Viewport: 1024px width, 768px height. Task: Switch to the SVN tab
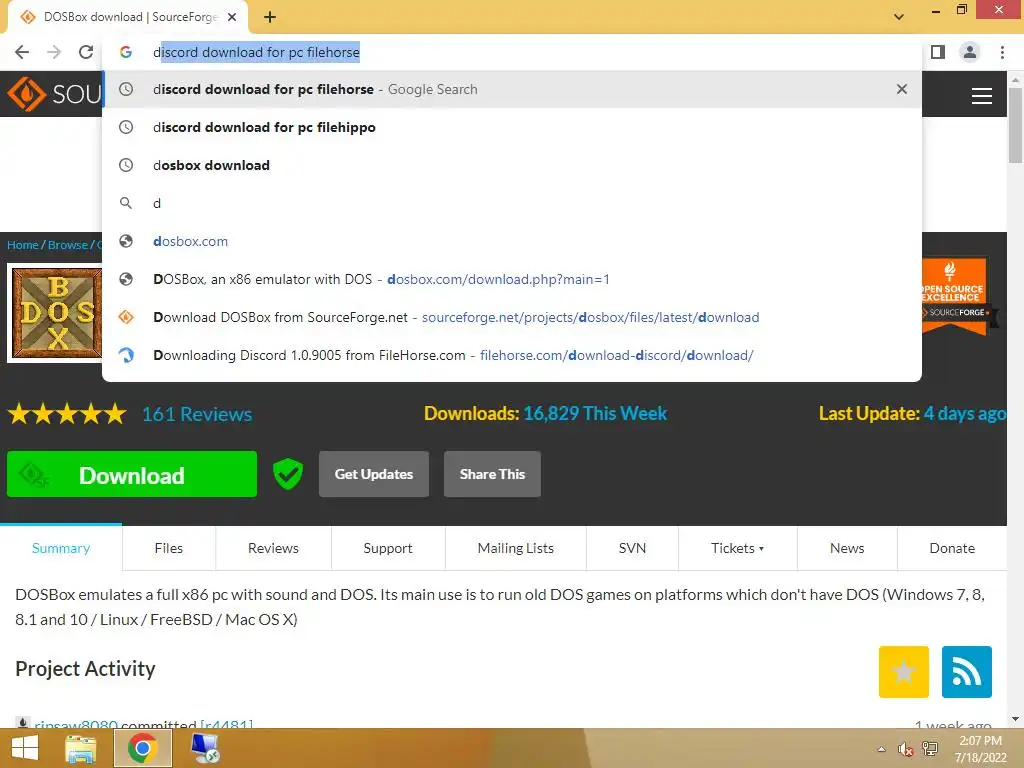(632, 548)
